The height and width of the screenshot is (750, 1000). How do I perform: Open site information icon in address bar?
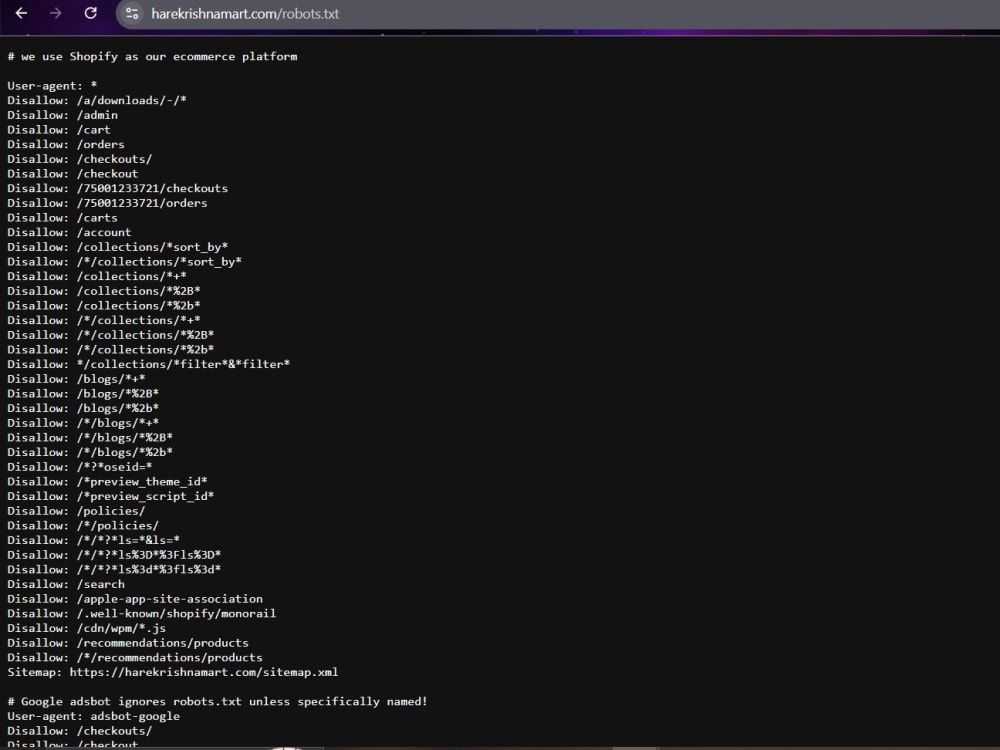click(x=132, y=13)
